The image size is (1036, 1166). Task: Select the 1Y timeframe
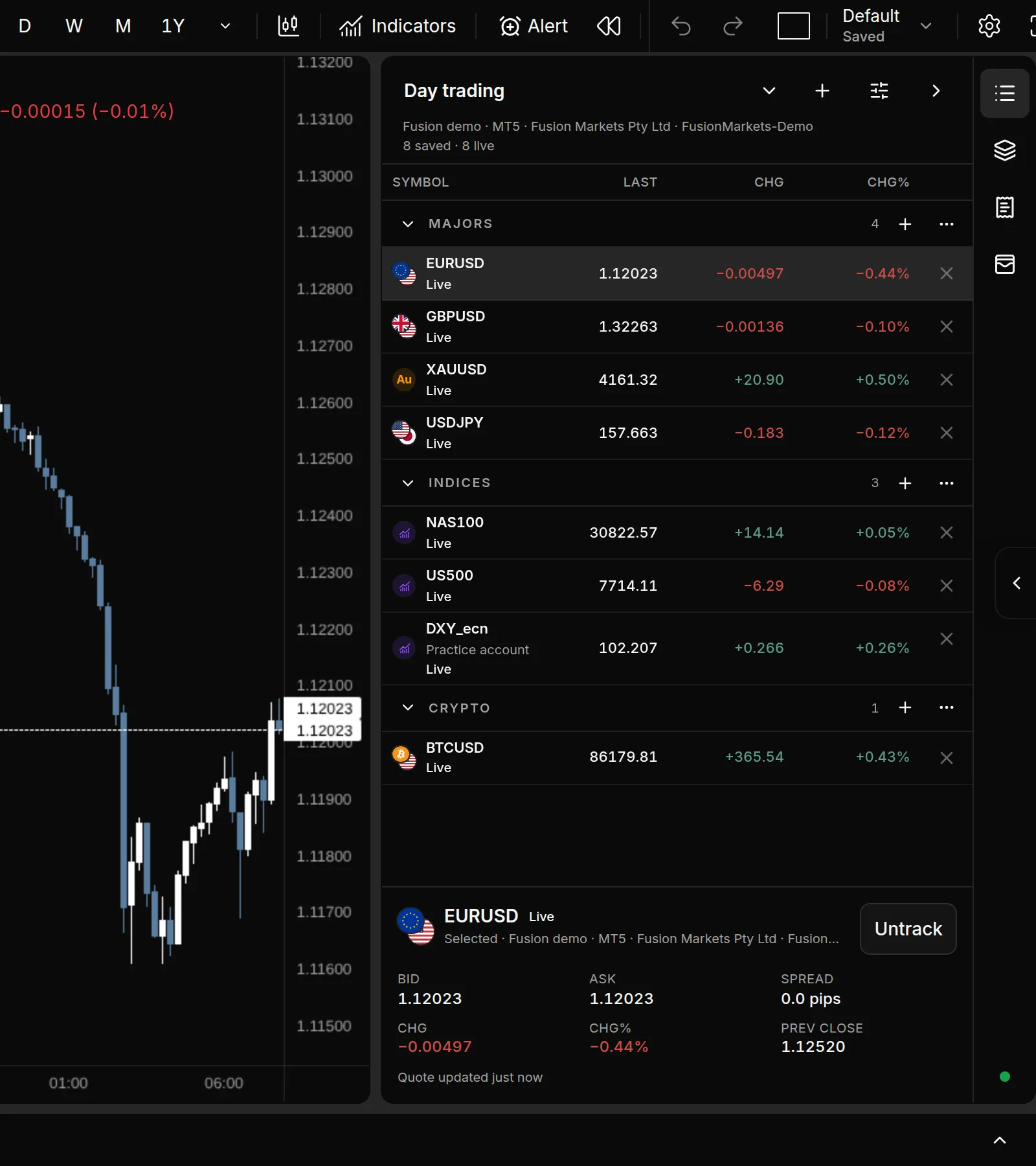(173, 26)
